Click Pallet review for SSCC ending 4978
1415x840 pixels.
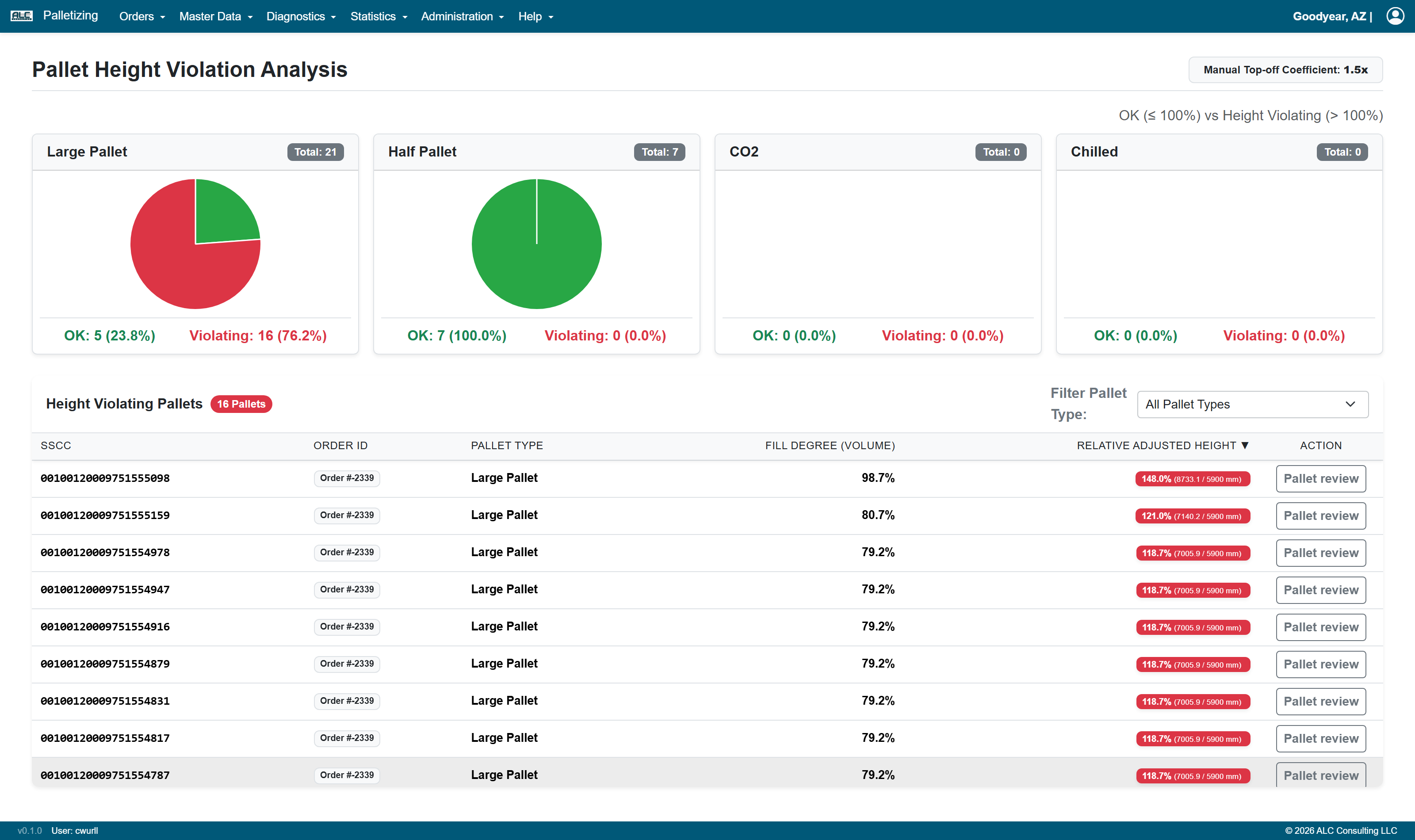coord(1320,553)
